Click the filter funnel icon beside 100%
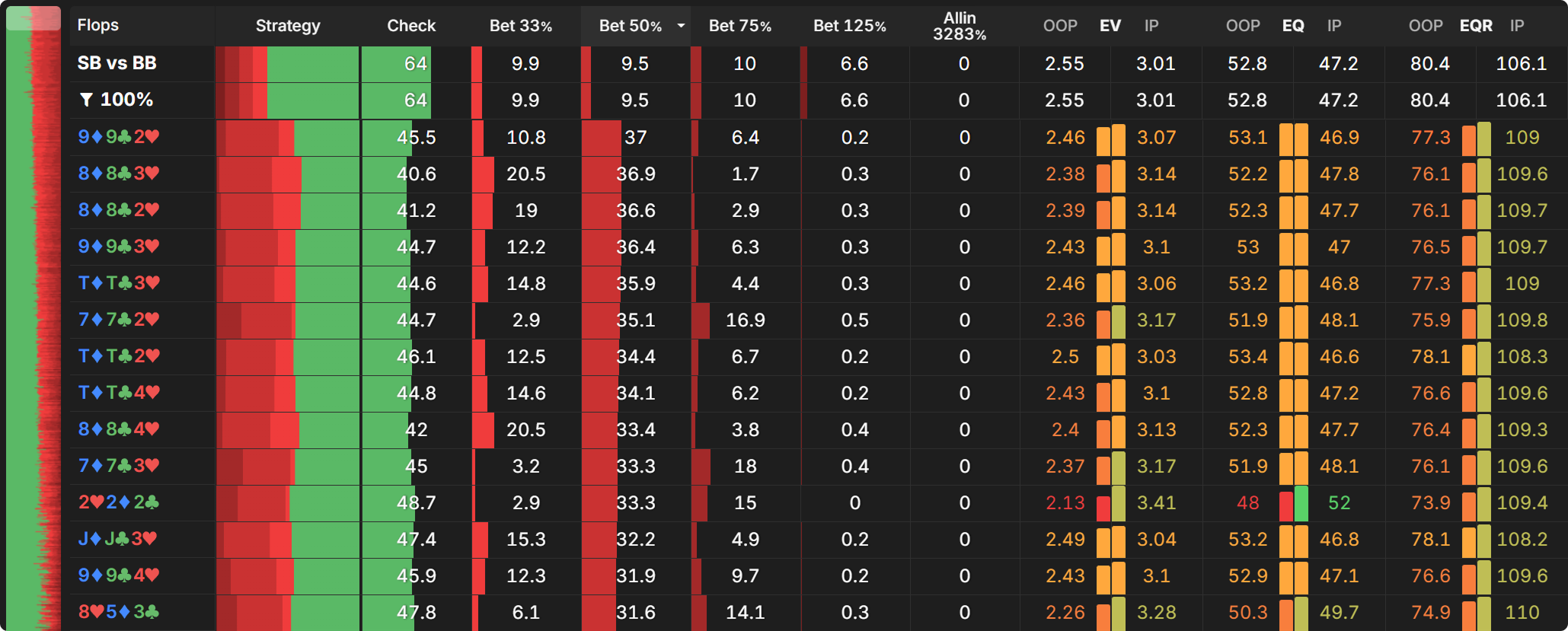 click(x=86, y=100)
